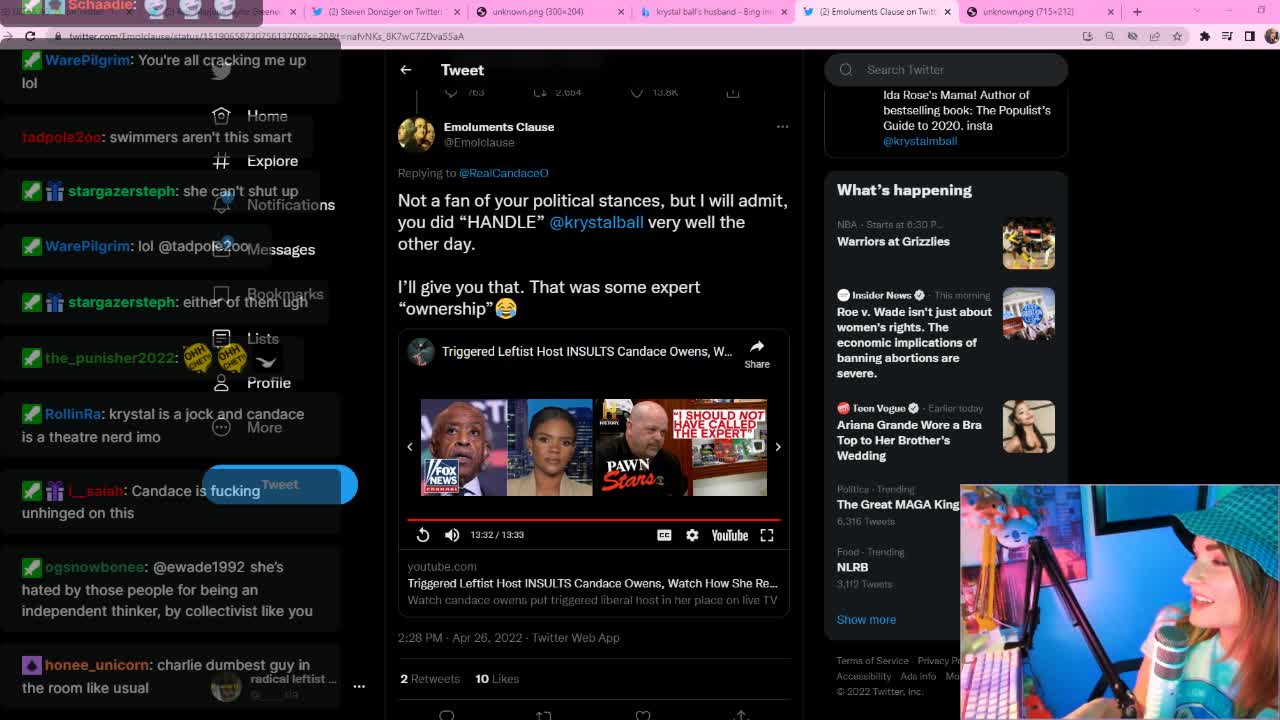Screen dimensions: 1280x720
Task: Click the Search Twitter input field
Action: click(x=946, y=70)
